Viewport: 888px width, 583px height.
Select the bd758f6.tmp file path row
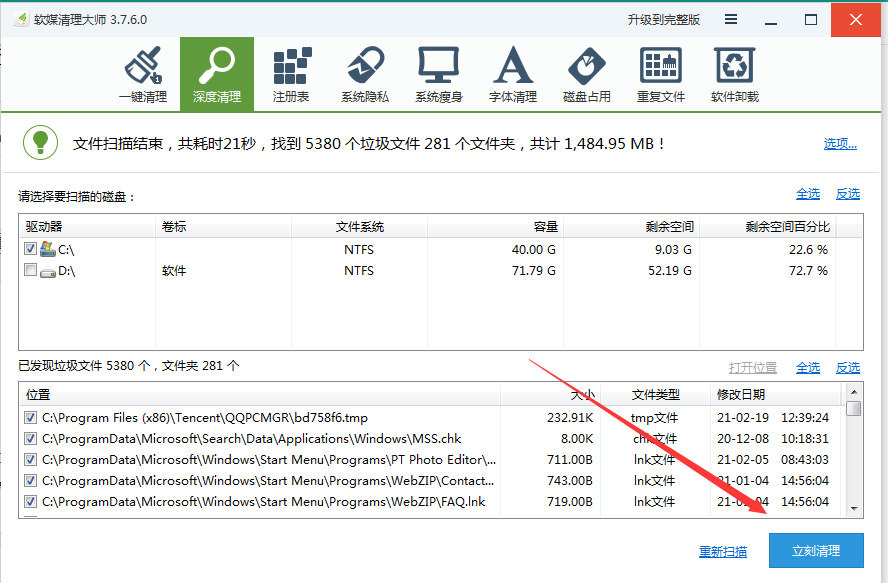point(205,418)
